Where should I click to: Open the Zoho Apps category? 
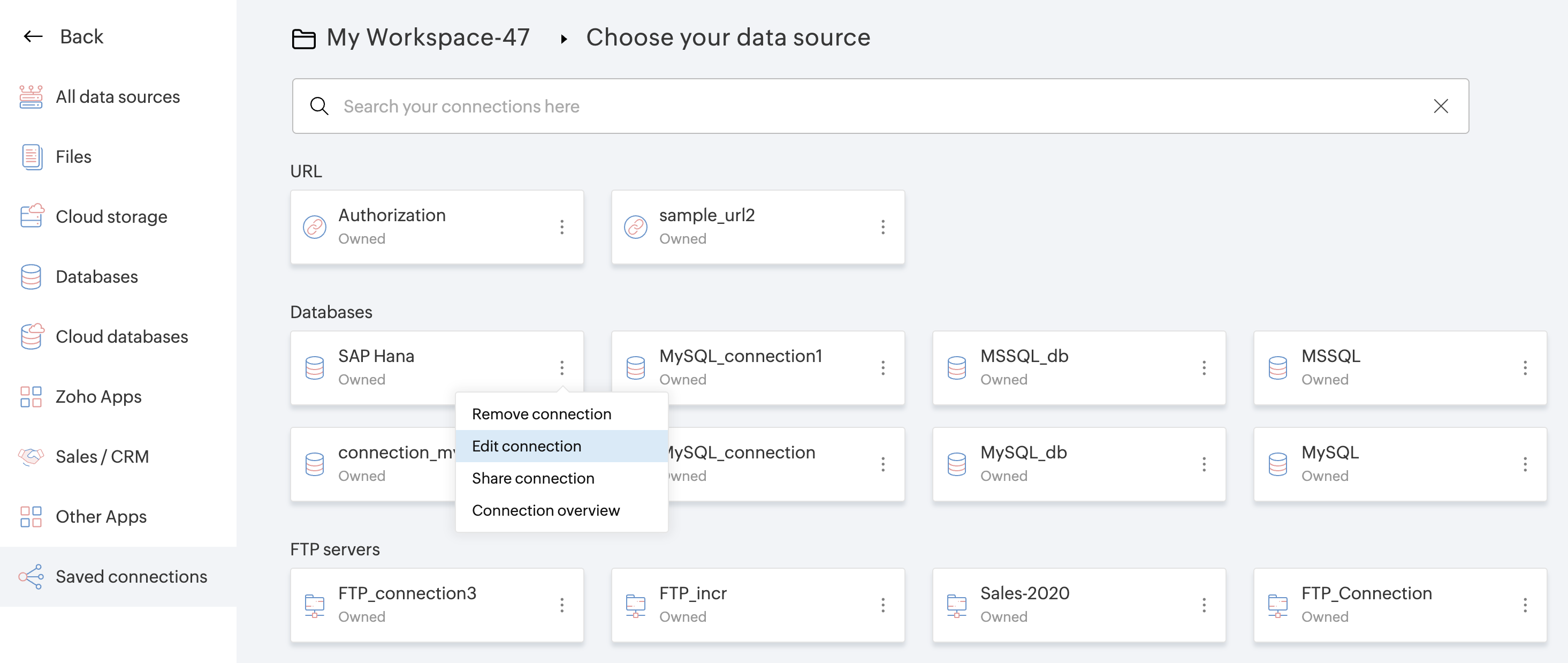98,397
